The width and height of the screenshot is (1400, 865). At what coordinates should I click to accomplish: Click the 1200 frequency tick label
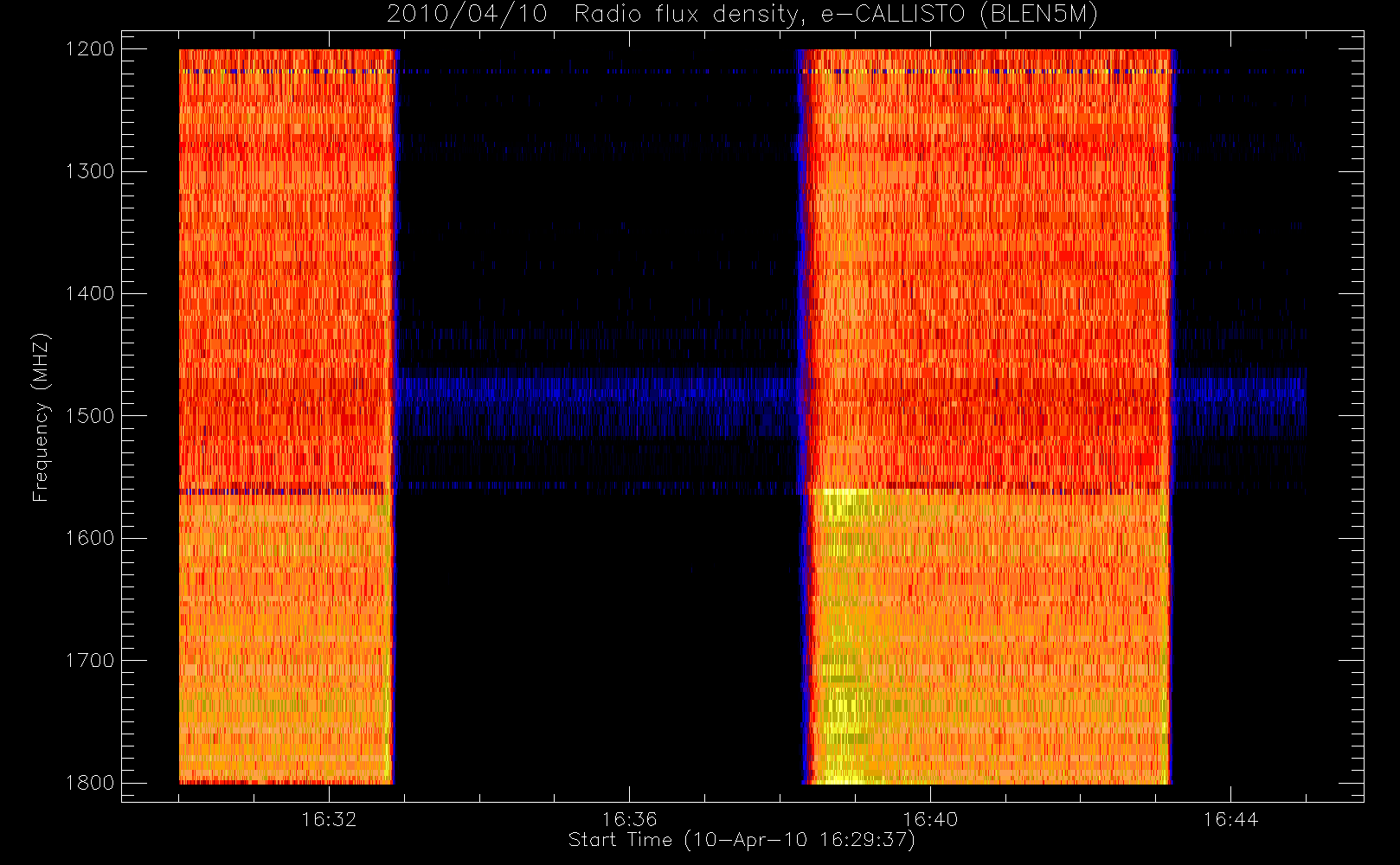coord(90,49)
